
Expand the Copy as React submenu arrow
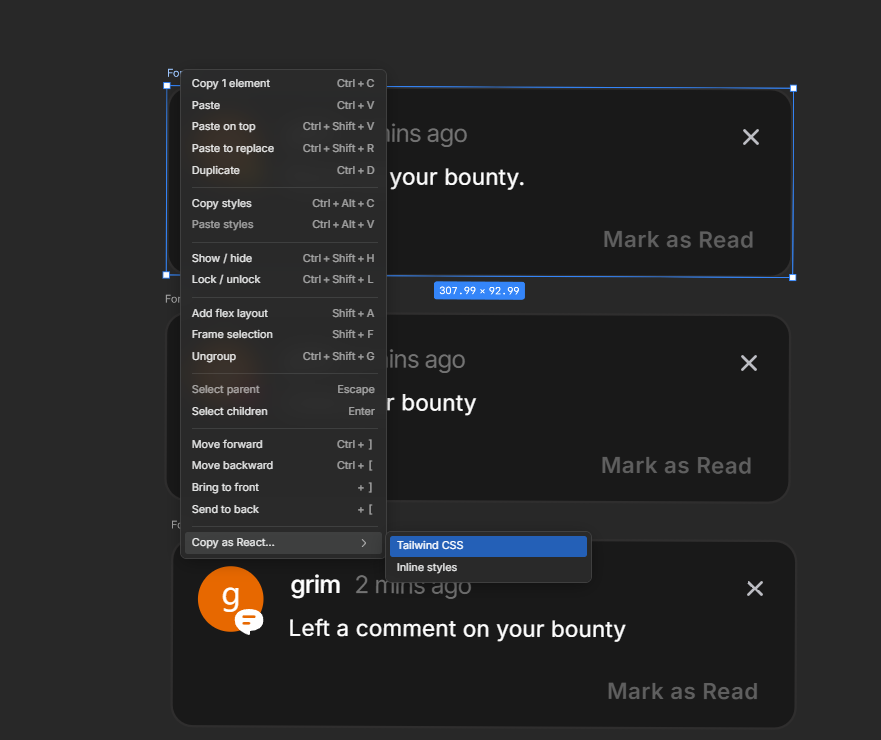coord(364,543)
